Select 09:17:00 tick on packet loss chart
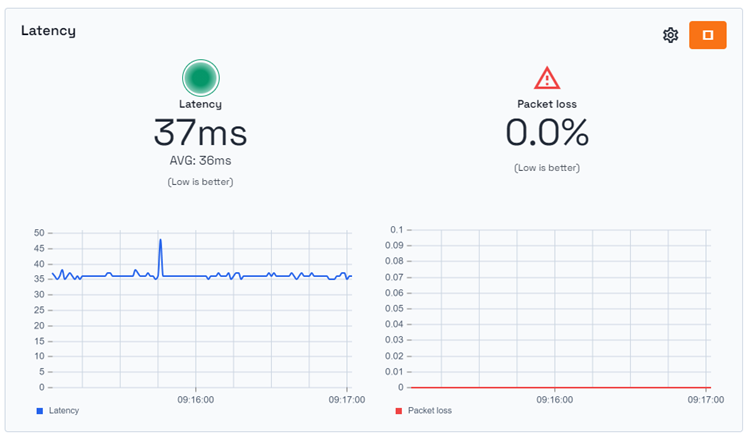750x436 pixels. tap(706, 400)
